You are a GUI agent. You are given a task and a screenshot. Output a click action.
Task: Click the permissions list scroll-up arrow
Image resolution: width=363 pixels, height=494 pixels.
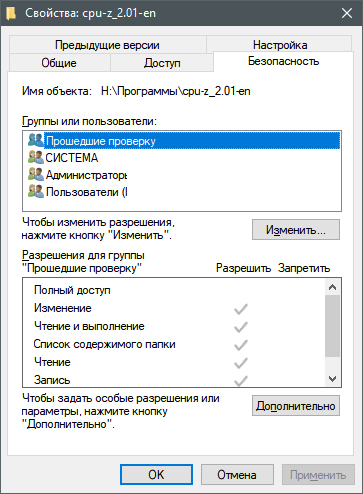coord(332,287)
